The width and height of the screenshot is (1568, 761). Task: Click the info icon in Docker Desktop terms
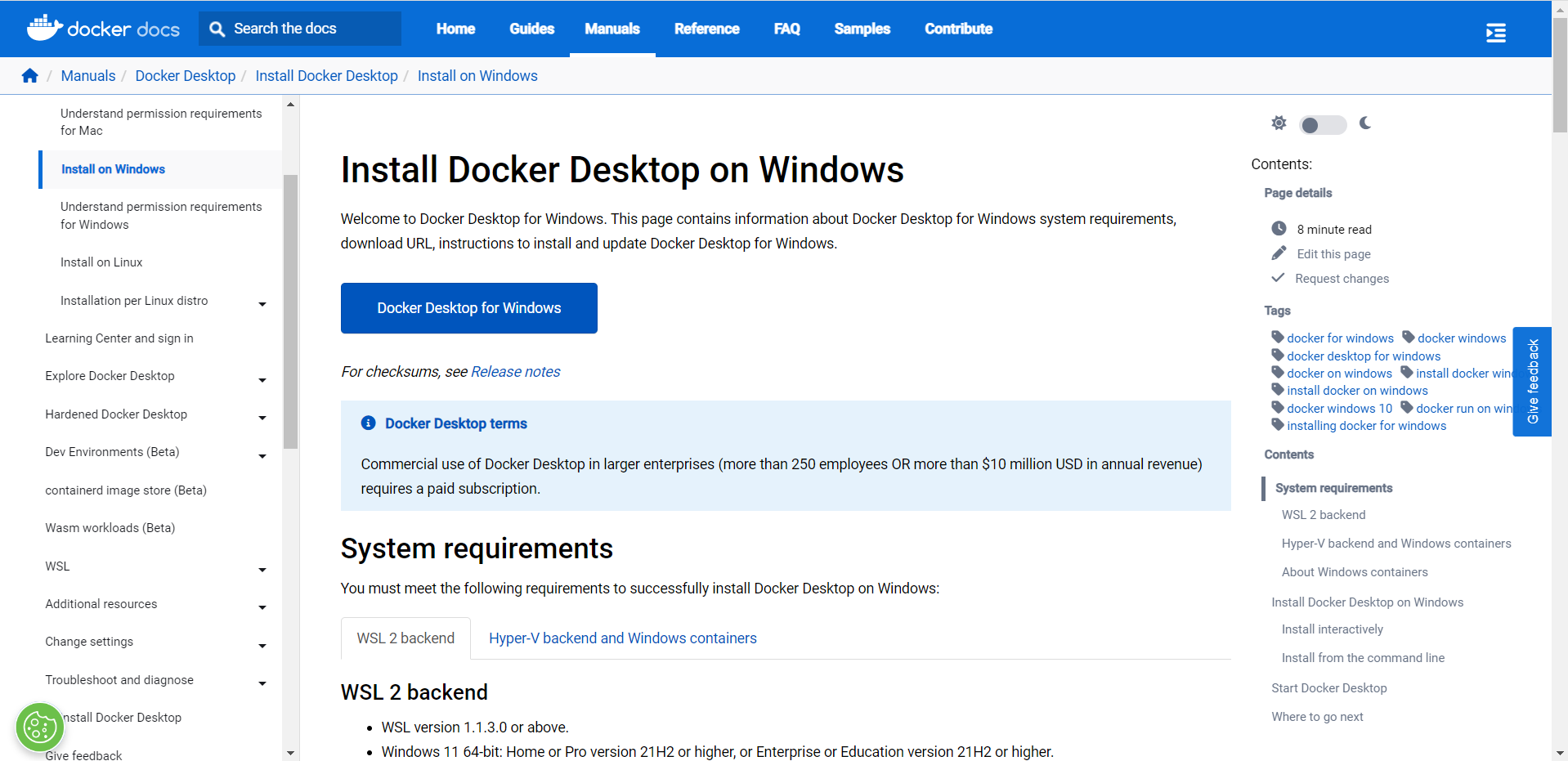[368, 423]
